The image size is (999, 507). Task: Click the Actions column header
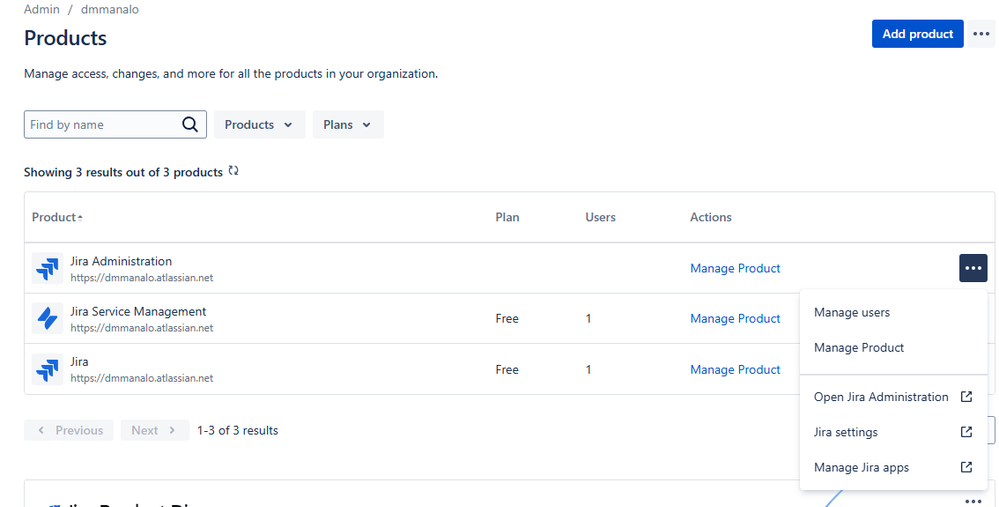pos(710,217)
